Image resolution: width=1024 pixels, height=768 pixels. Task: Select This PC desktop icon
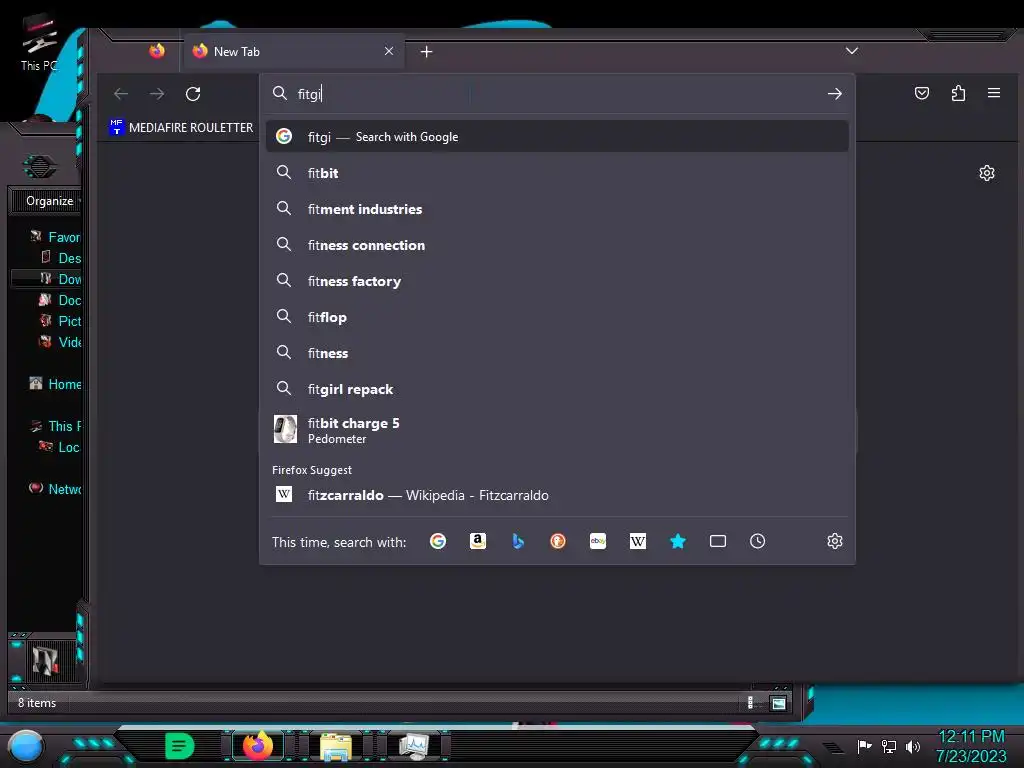[x=39, y=44]
